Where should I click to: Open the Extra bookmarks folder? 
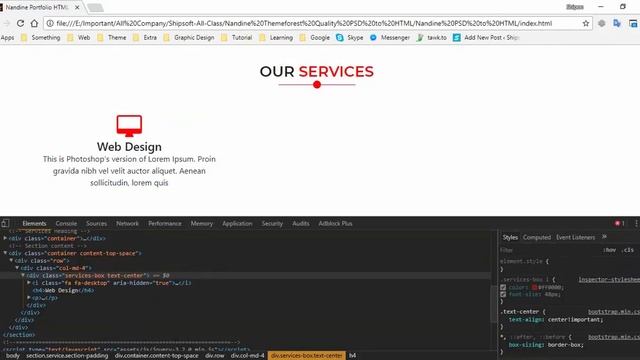pyautogui.click(x=144, y=38)
